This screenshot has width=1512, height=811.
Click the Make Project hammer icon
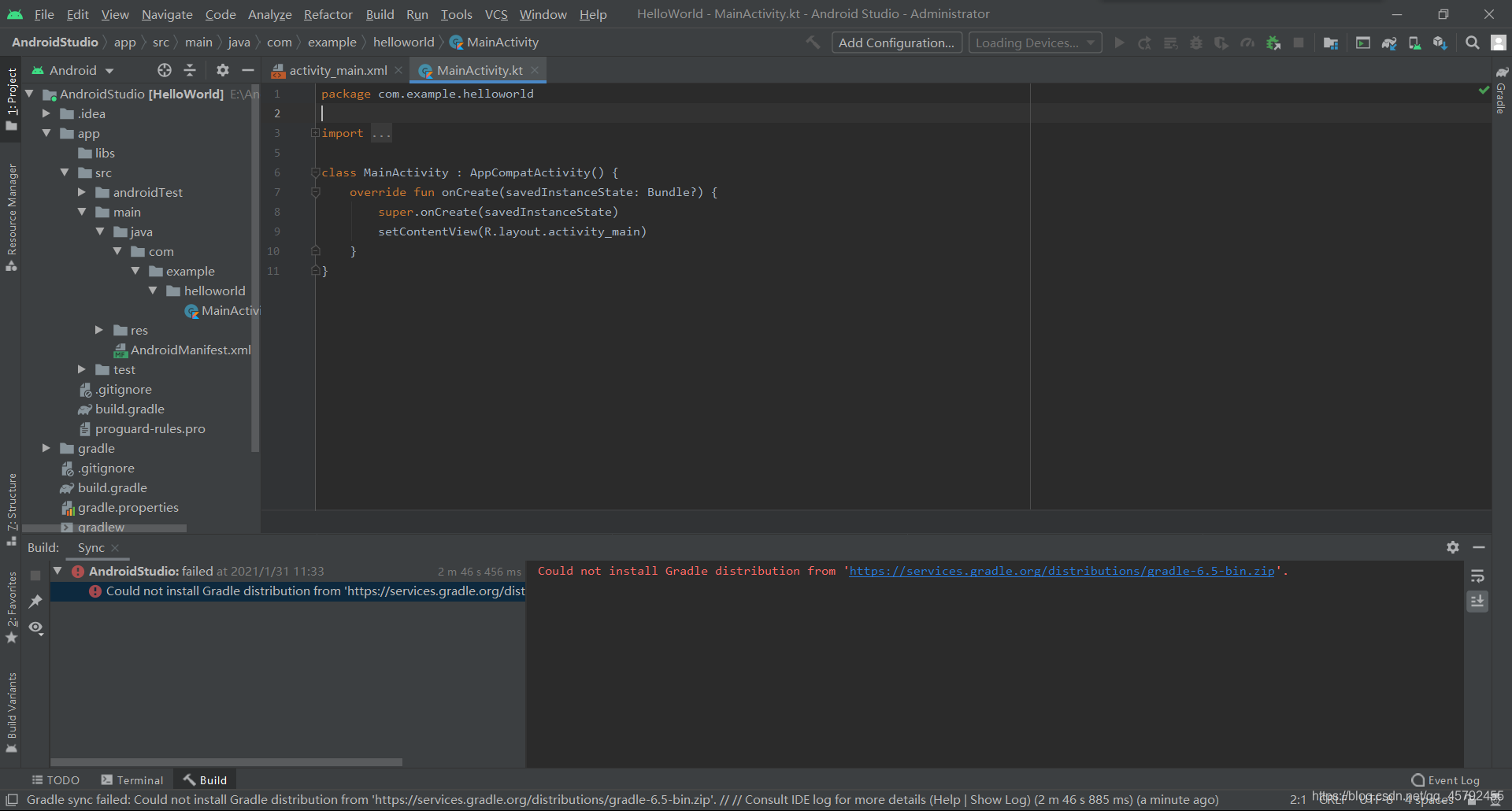pyautogui.click(x=813, y=43)
